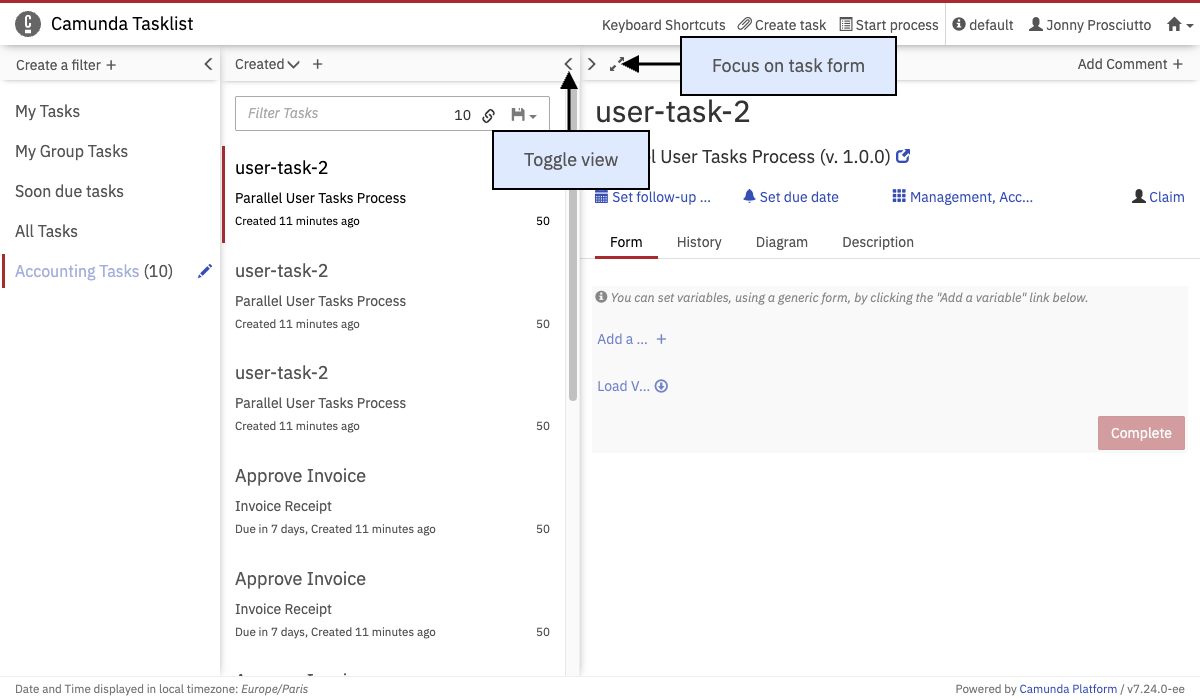This screenshot has height=700, width=1200.
Task: Open the save filter query dropdown
Action: [x=524, y=115]
